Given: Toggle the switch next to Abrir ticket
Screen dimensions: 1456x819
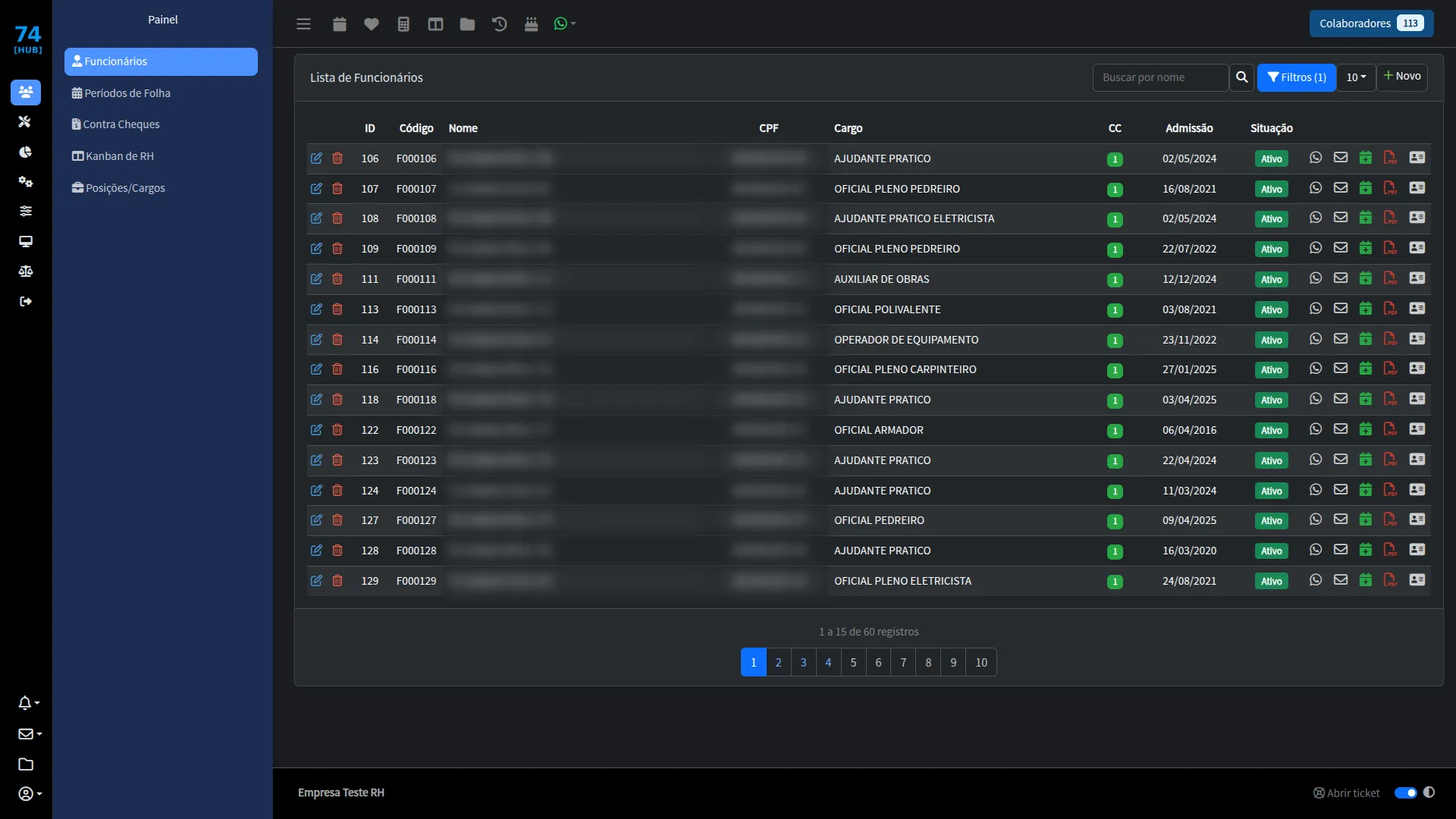Looking at the screenshot, I should click(1405, 793).
